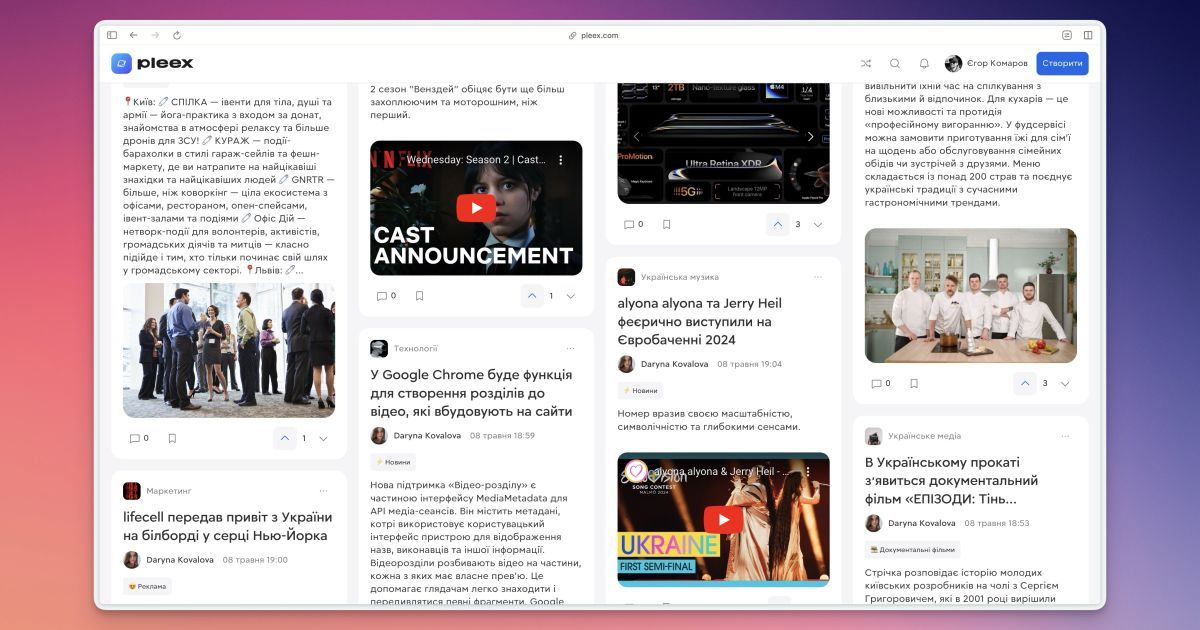This screenshot has height=630, width=1200.
Task: Upvote the office crowd photo post
Action: coord(285,438)
